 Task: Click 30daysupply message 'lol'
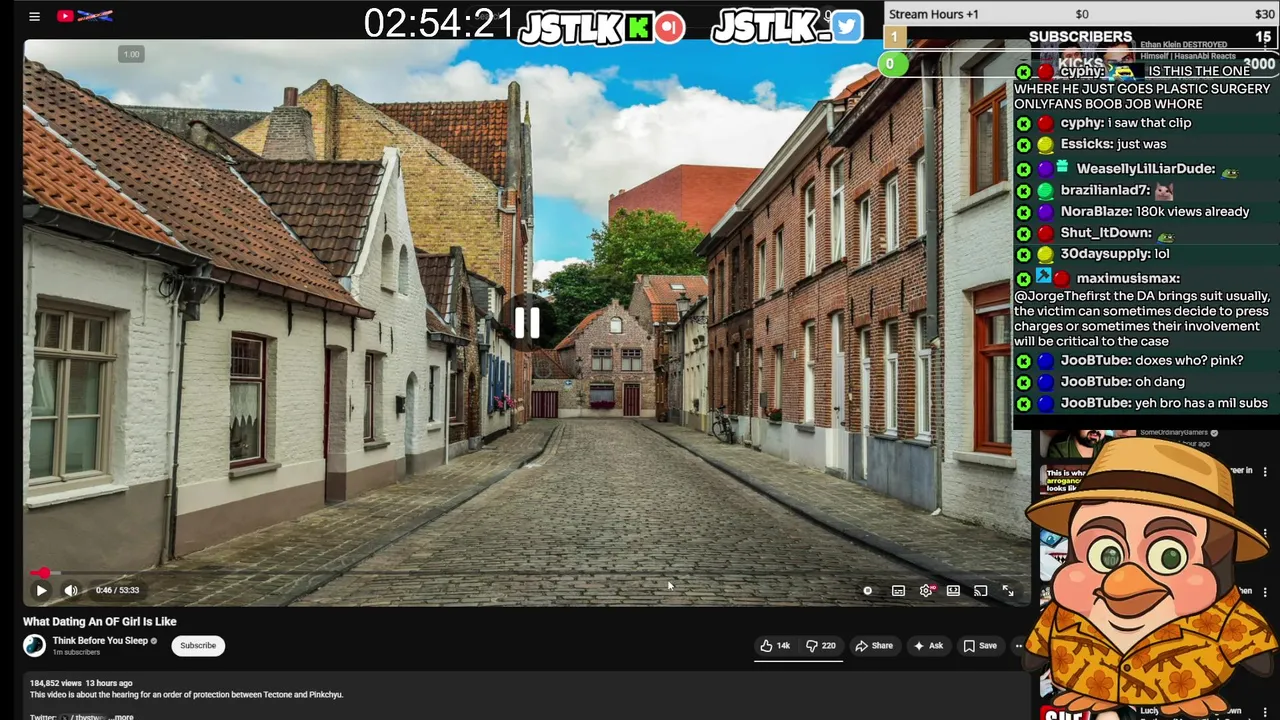pos(1161,254)
